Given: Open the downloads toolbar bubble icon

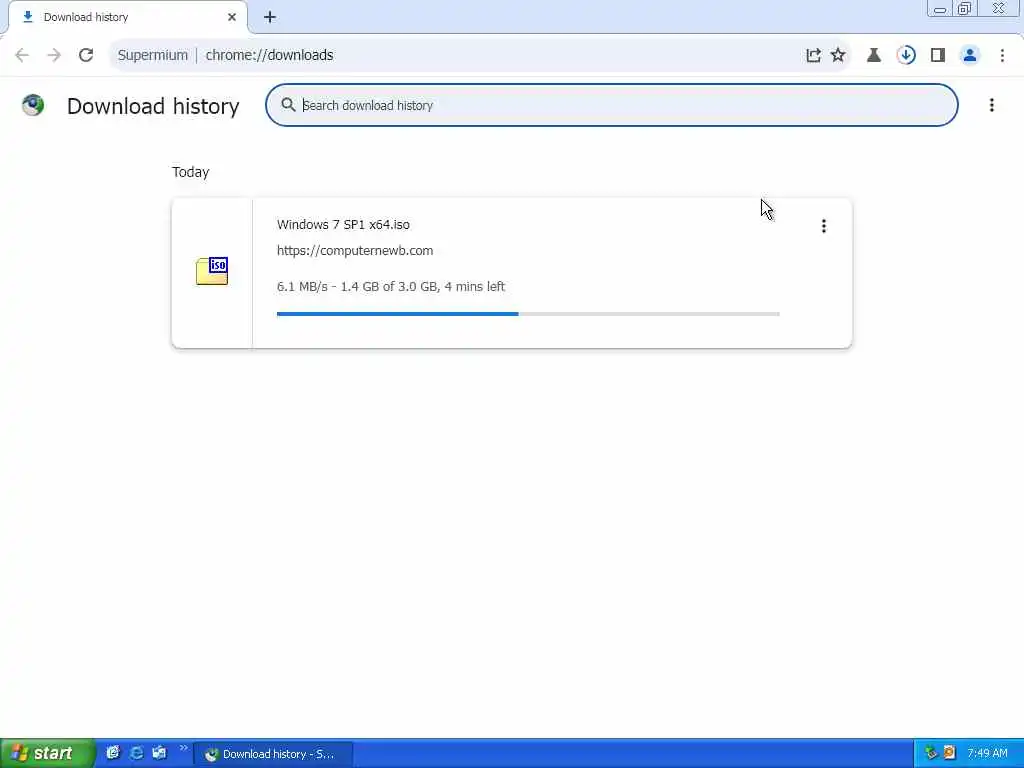Looking at the screenshot, I should (906, 55).
